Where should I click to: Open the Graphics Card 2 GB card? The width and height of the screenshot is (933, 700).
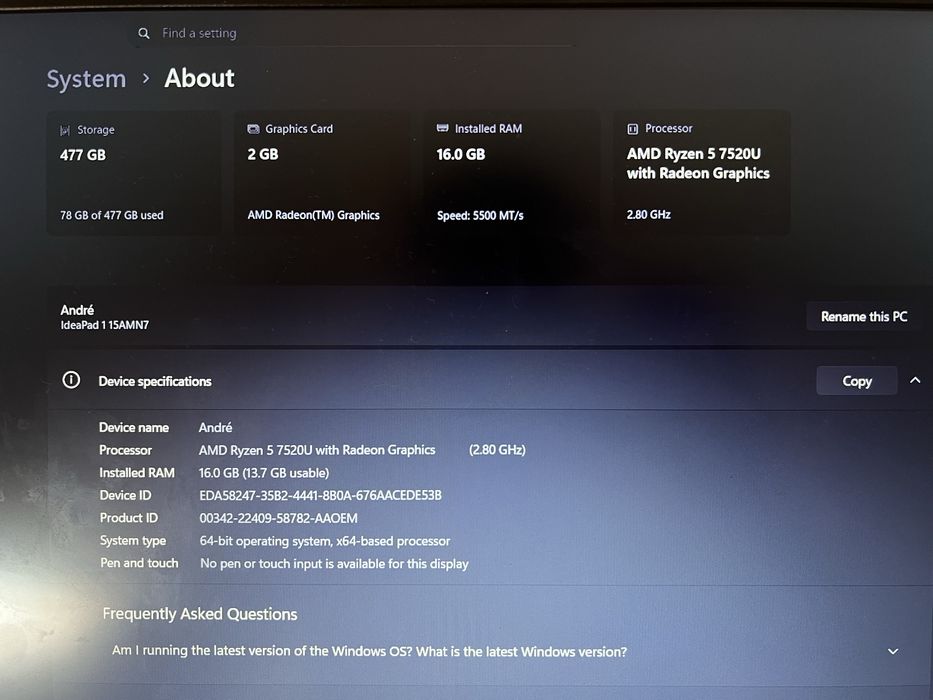pyautogui.click(x=322, y=173)
